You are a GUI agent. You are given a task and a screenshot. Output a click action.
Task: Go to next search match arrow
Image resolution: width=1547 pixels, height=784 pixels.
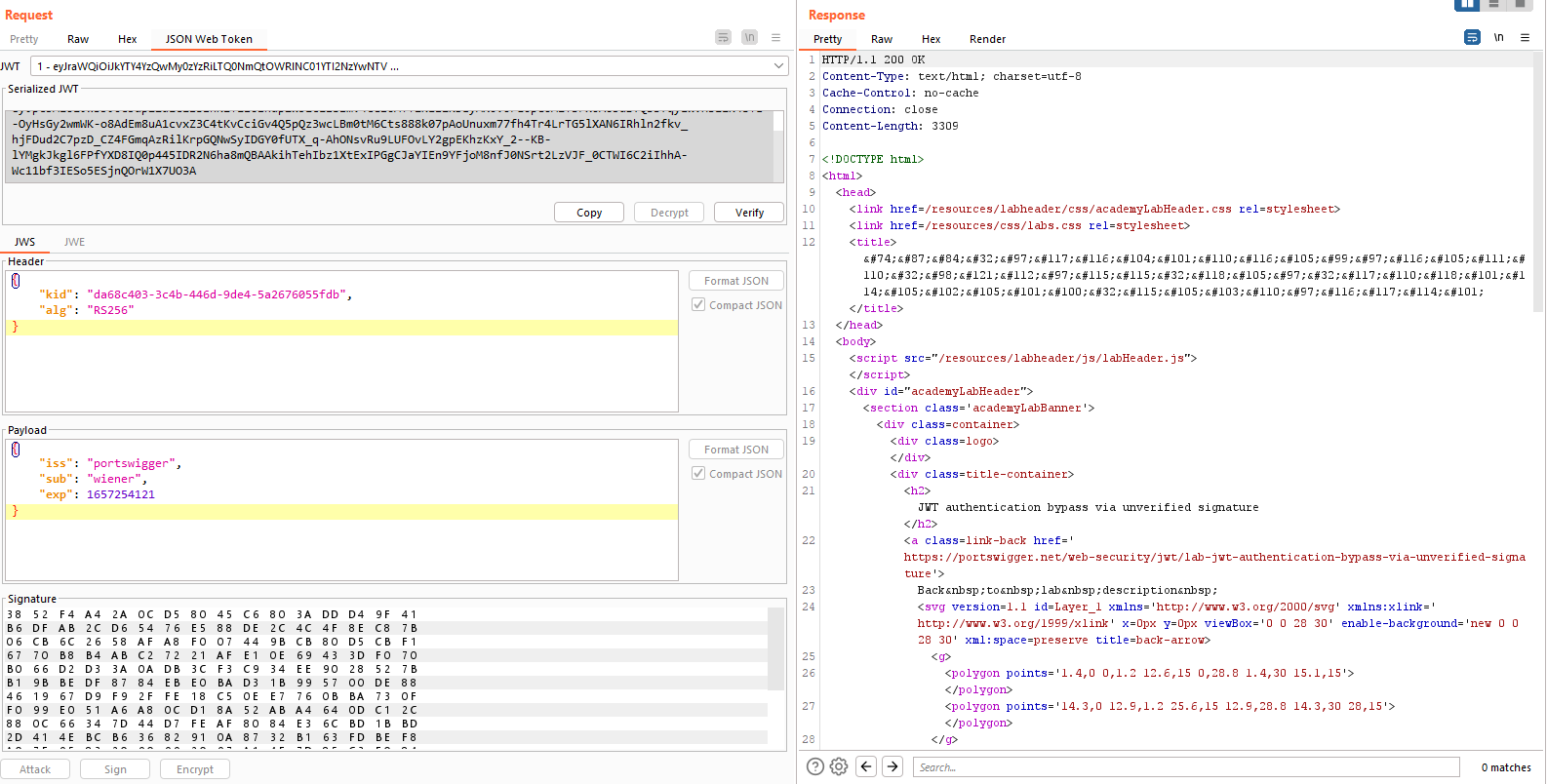892,766
